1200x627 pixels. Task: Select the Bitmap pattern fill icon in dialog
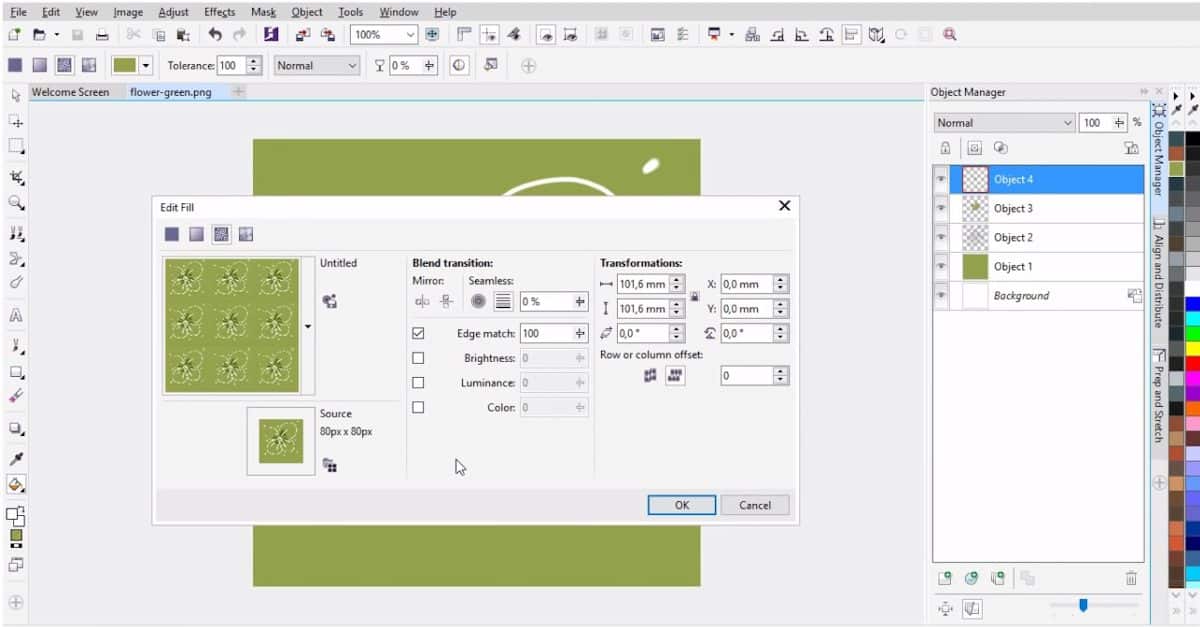click(221, 234)
